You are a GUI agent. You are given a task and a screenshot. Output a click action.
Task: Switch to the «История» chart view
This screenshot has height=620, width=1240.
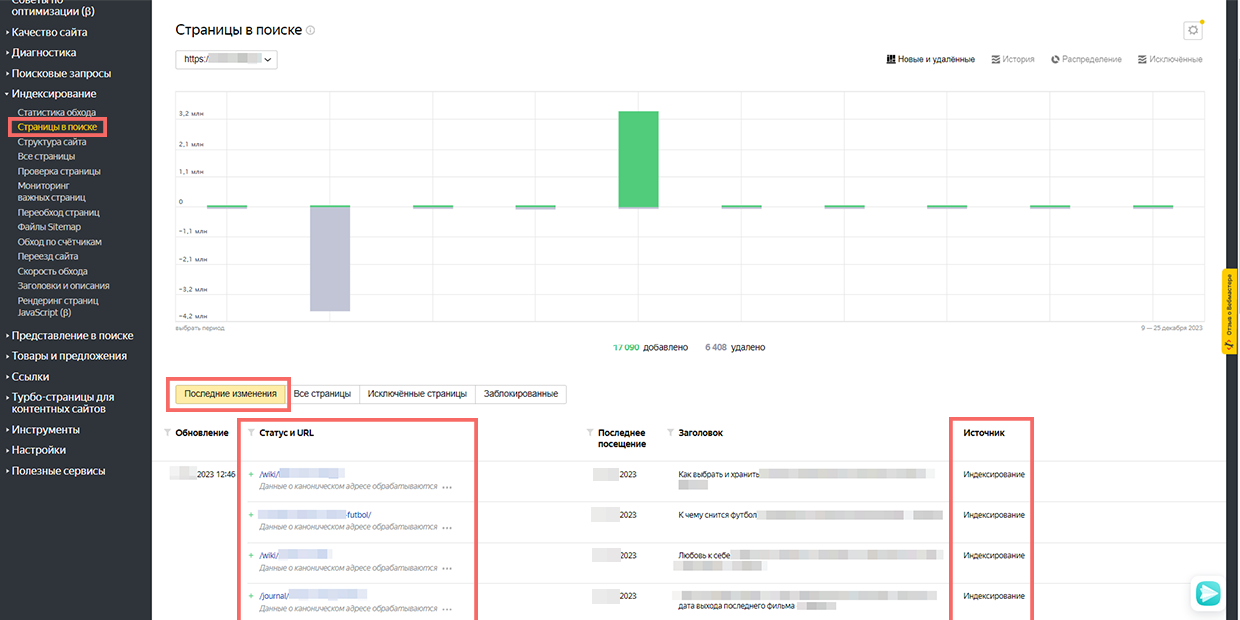[x=1013, y=60]
